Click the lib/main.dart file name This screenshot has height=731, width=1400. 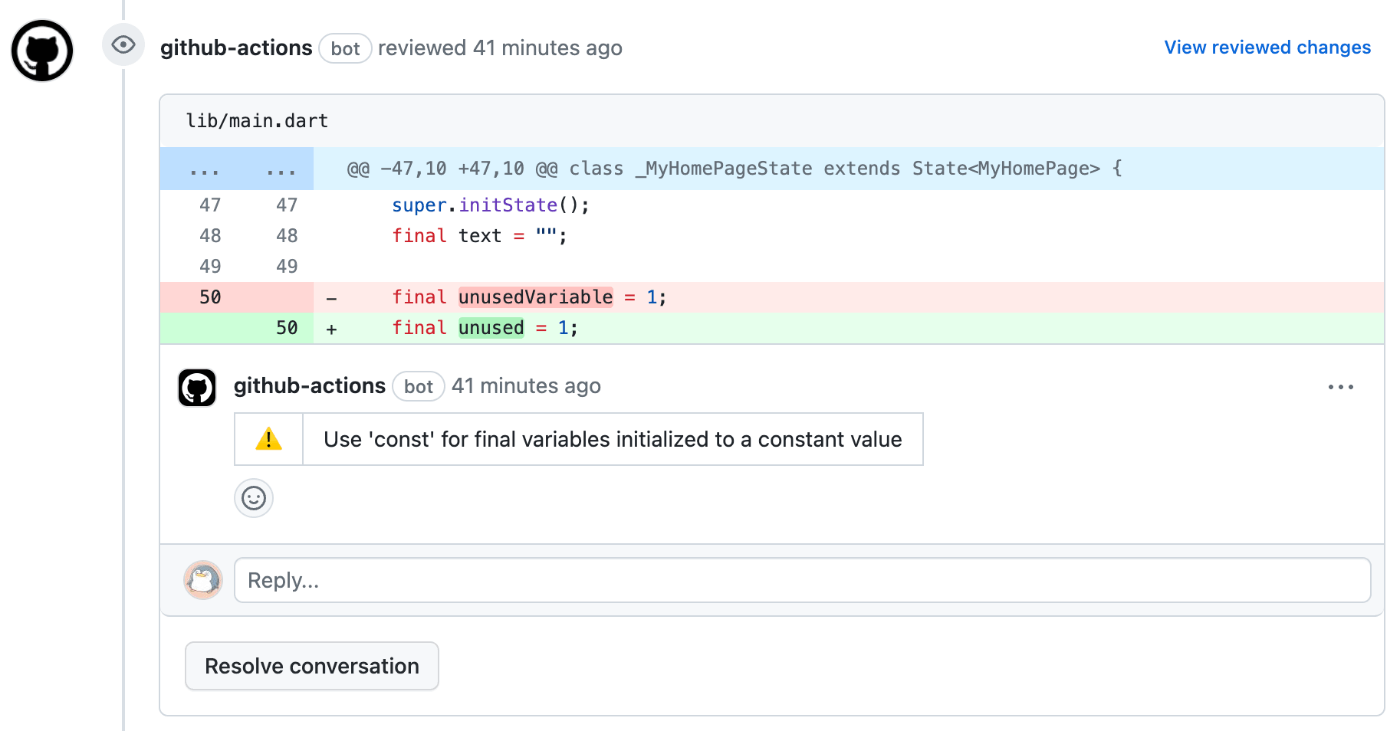257,121
